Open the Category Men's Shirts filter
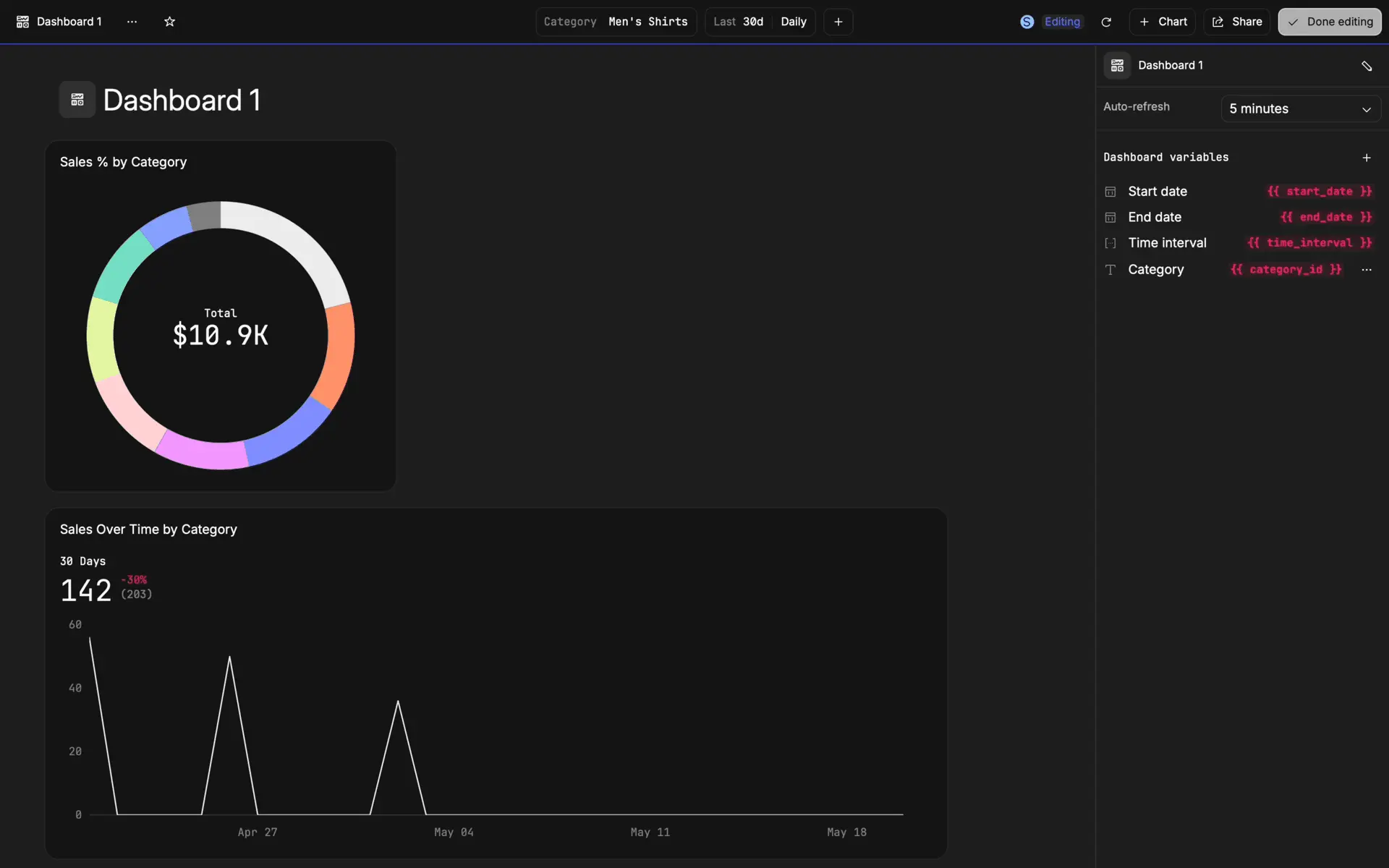This screenshot has width=1389, height=868. [616, 22]
